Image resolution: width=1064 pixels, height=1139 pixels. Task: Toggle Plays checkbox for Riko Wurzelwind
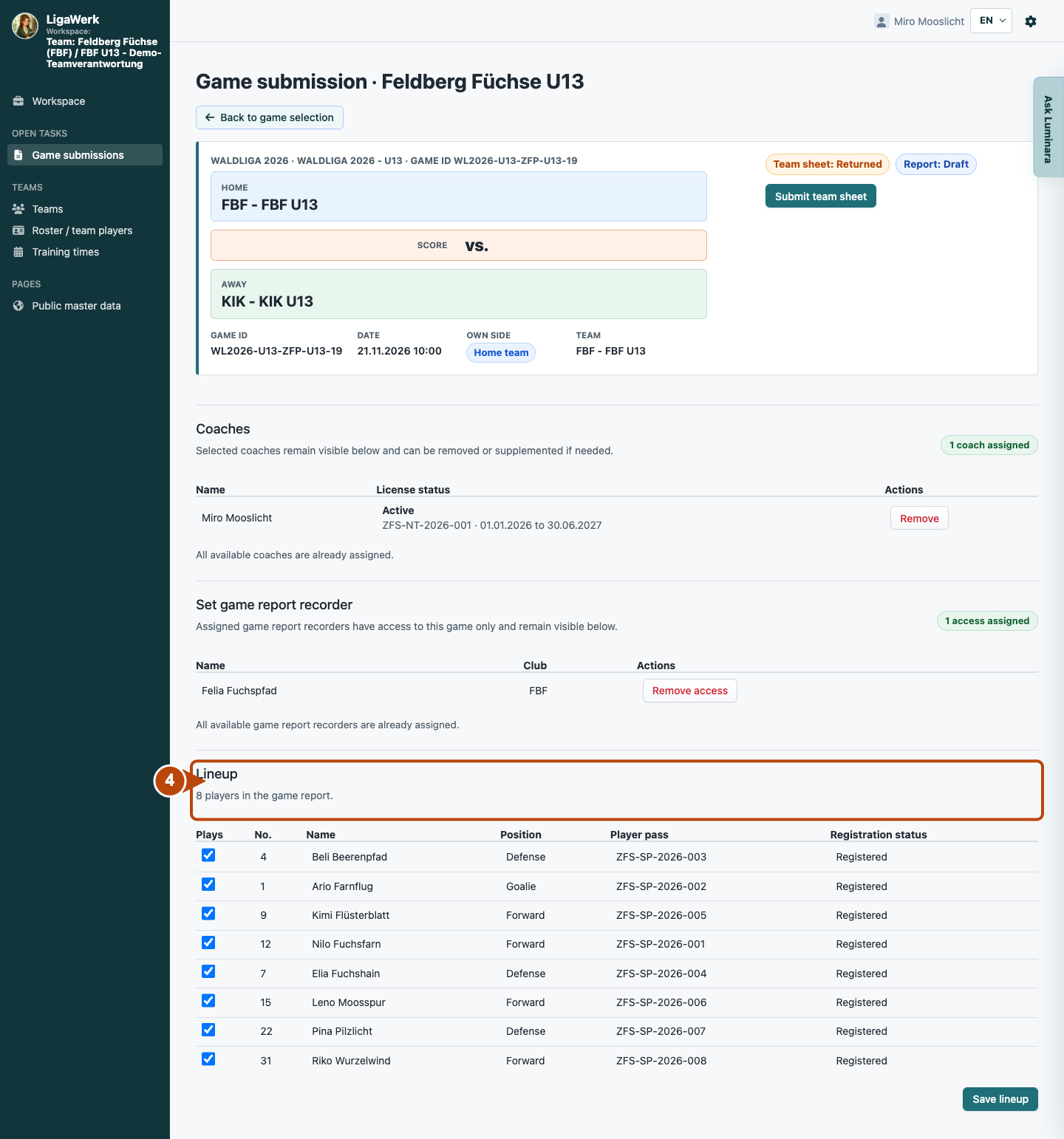(208, 1059)
